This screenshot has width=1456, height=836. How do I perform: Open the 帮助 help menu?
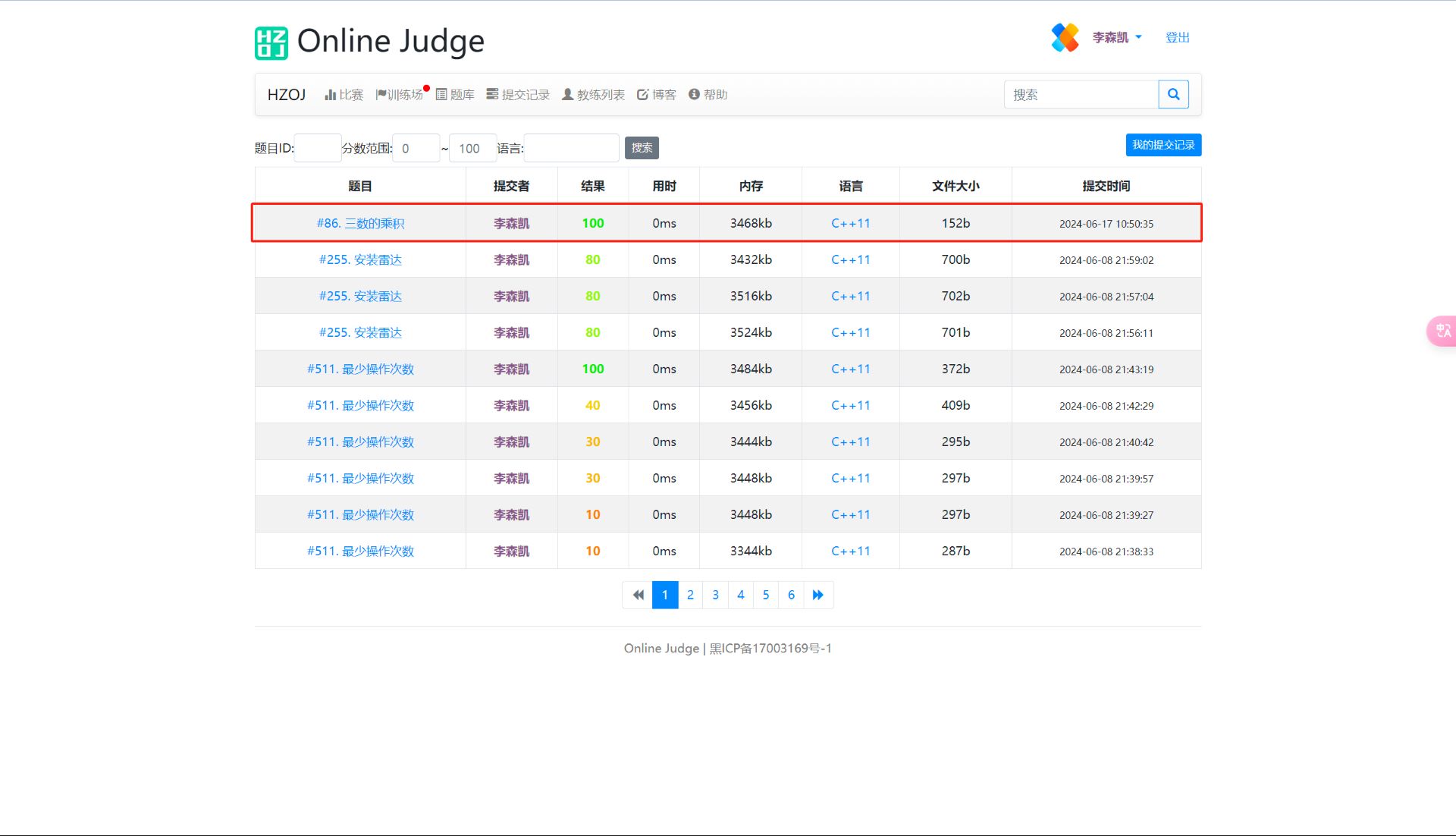(x=708, y=95)
